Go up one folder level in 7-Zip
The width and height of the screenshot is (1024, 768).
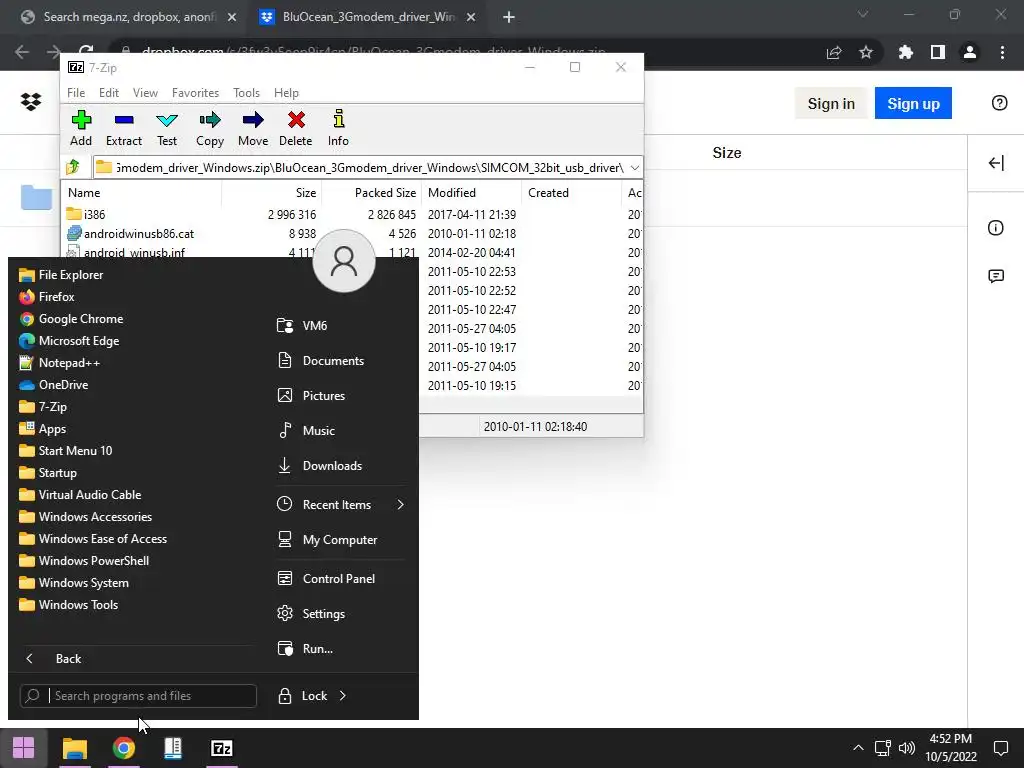(73, 167)
